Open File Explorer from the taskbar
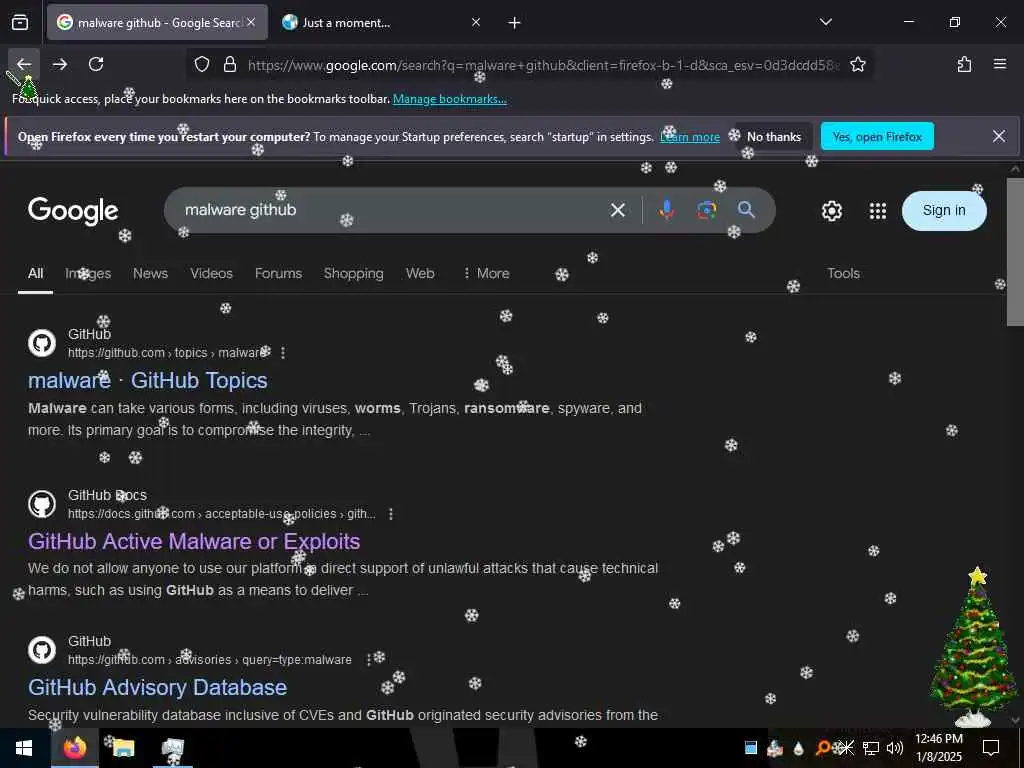Image resolution: width=1024 pixels, height=768 pixels. point(123,748)
